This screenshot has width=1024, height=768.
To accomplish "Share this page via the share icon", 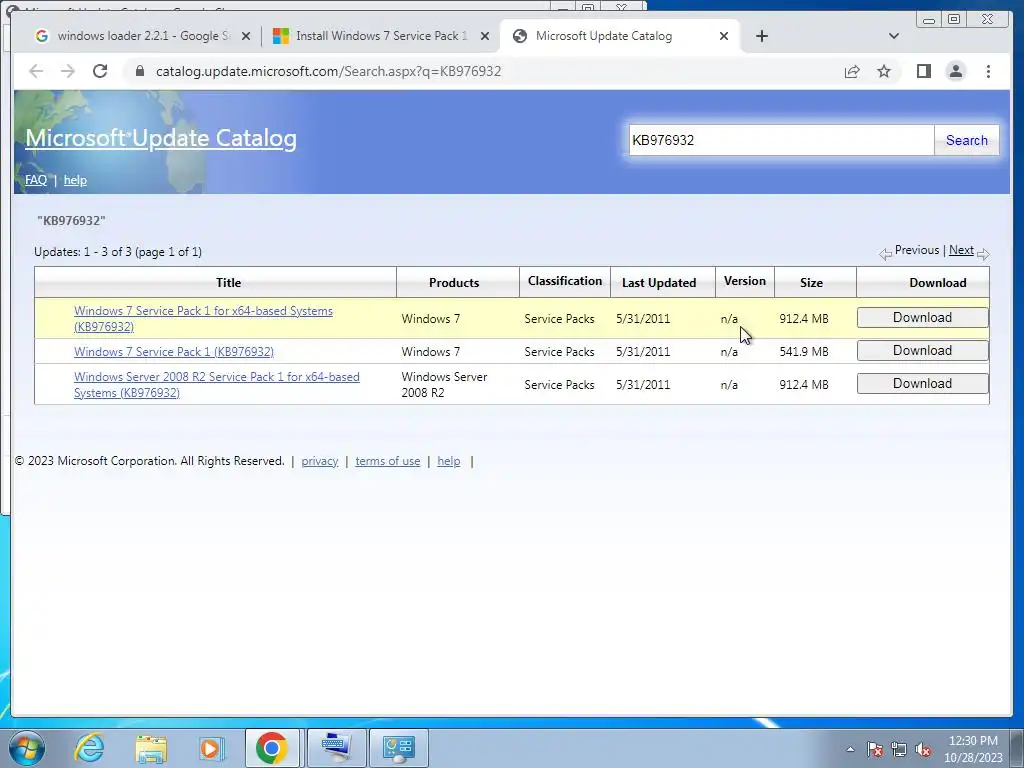I will (852, 71).
